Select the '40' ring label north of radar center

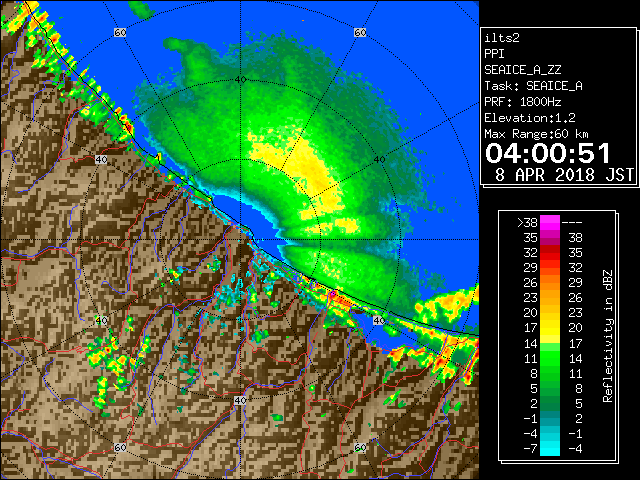click(x=240, y=79)
